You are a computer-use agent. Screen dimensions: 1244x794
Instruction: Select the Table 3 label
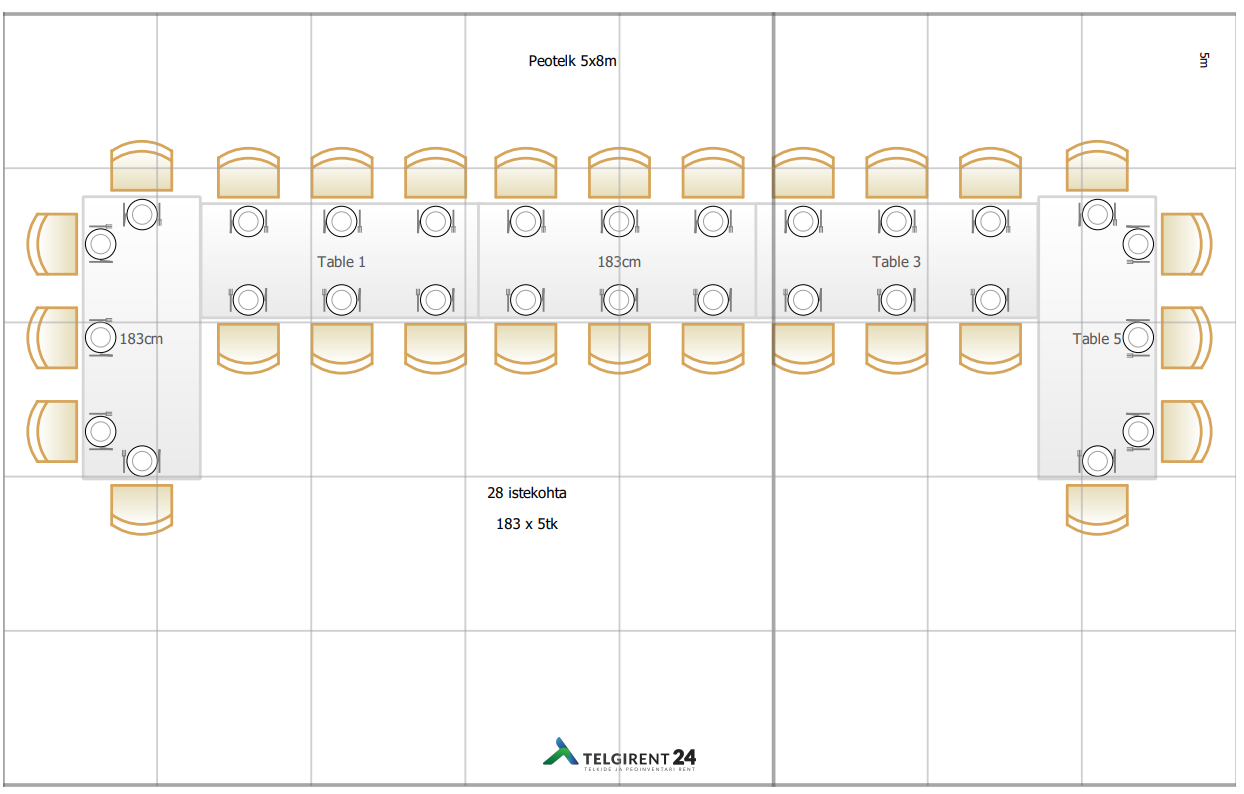click(896, 262)
